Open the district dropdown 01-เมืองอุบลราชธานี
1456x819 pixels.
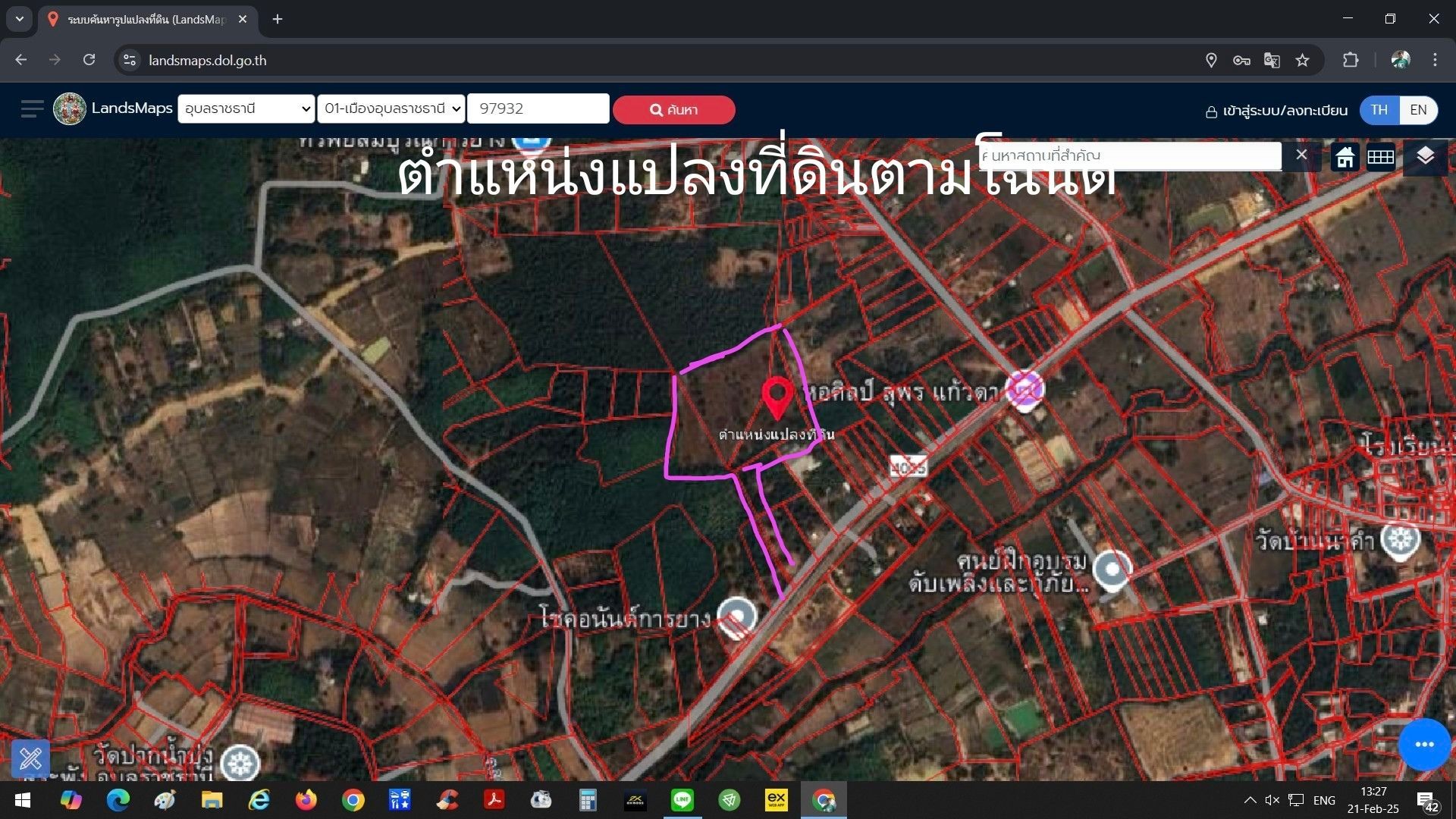[391, 108]
